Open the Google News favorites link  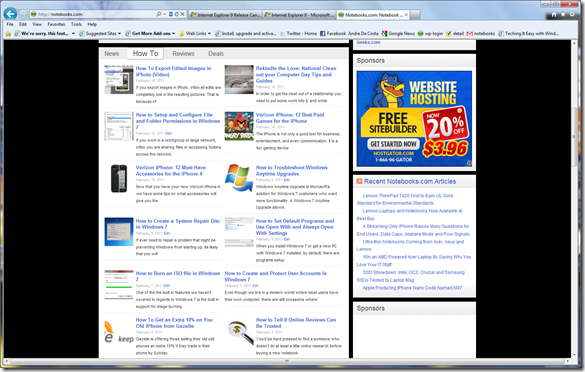(x=398, y=34)
